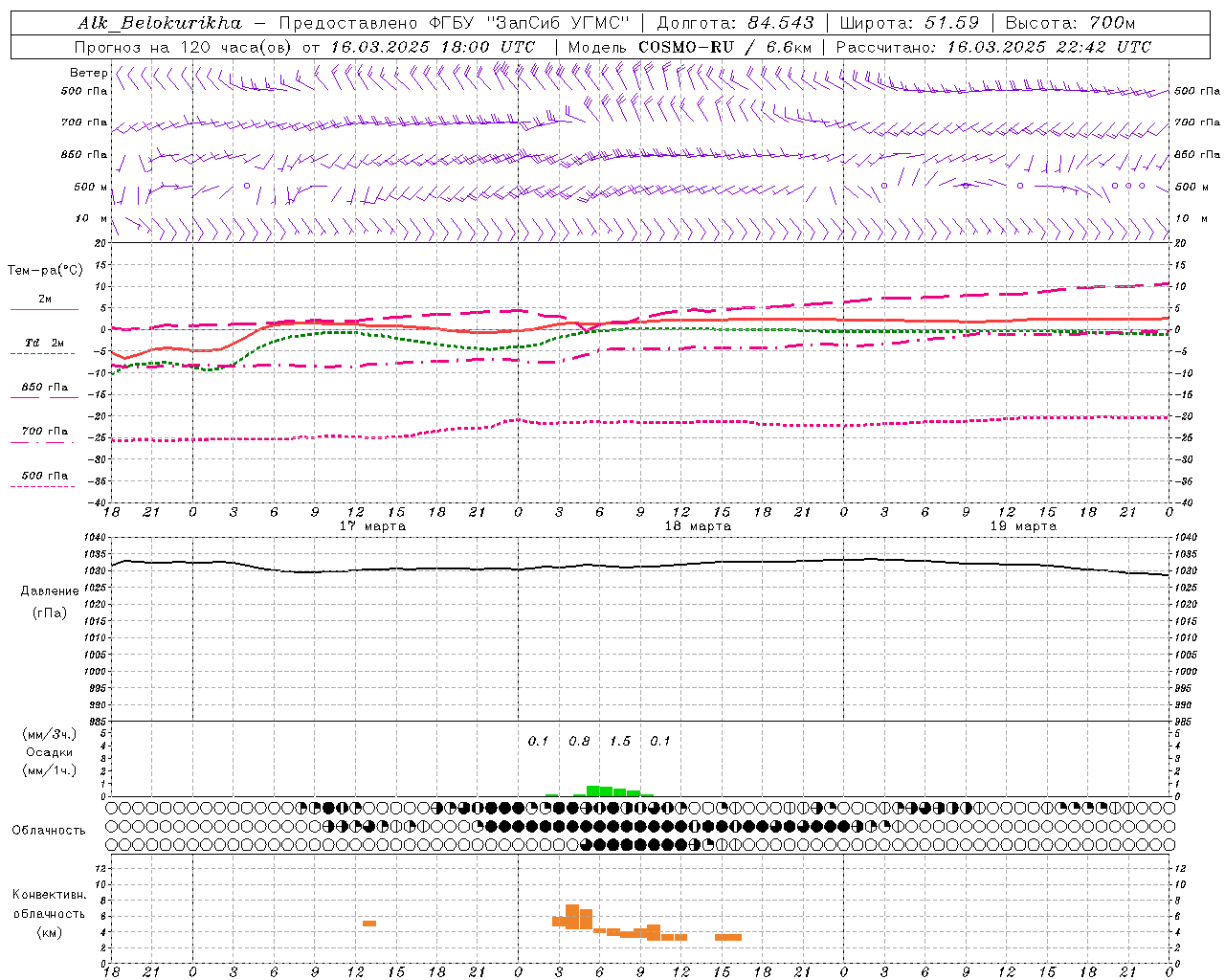Click the solid red line sample under 2м legend
Viewport: 1225px width, 980px height.
[x=44, y=310]
